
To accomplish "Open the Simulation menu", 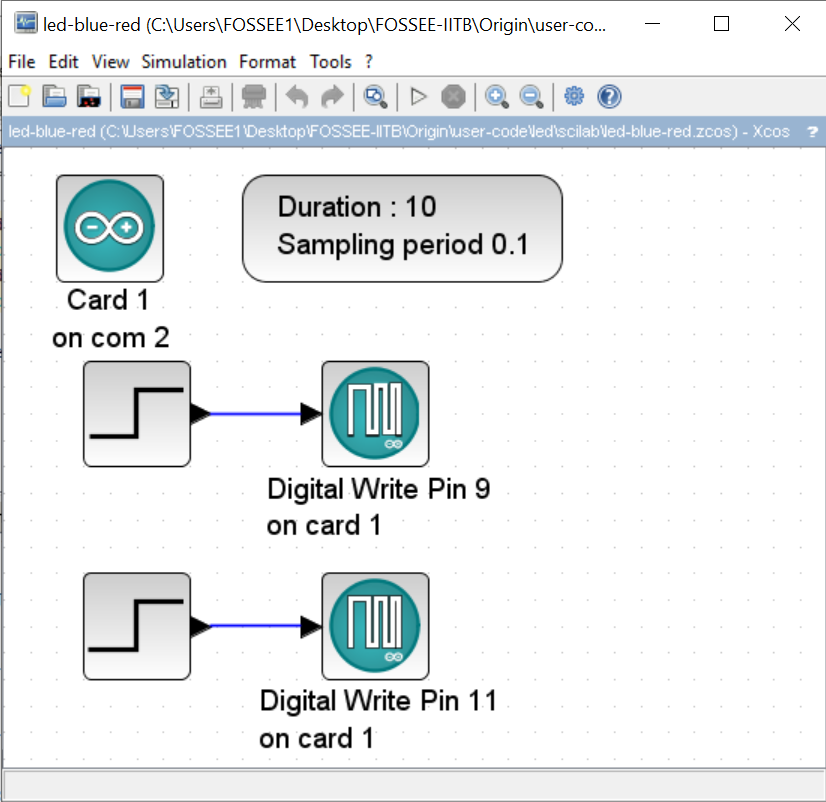I will pyautogui.click(x=184, y=62).
